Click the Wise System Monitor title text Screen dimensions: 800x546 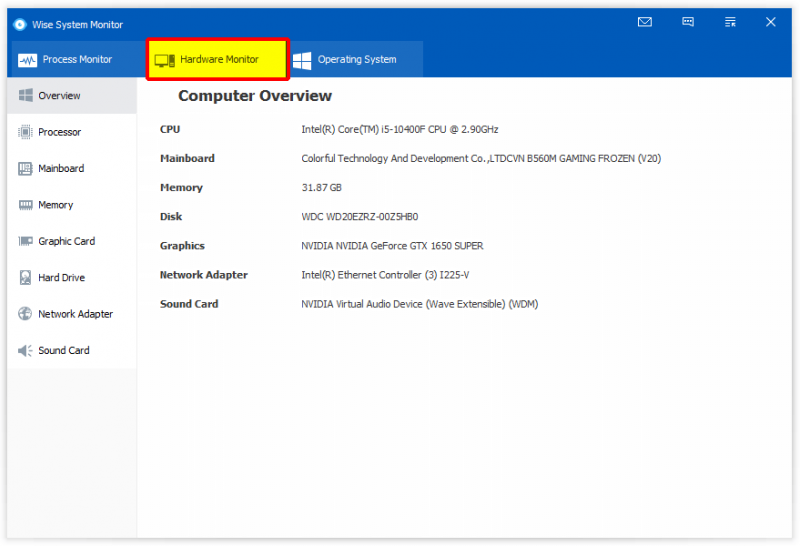pyautogui.click(x=78, y=24)
